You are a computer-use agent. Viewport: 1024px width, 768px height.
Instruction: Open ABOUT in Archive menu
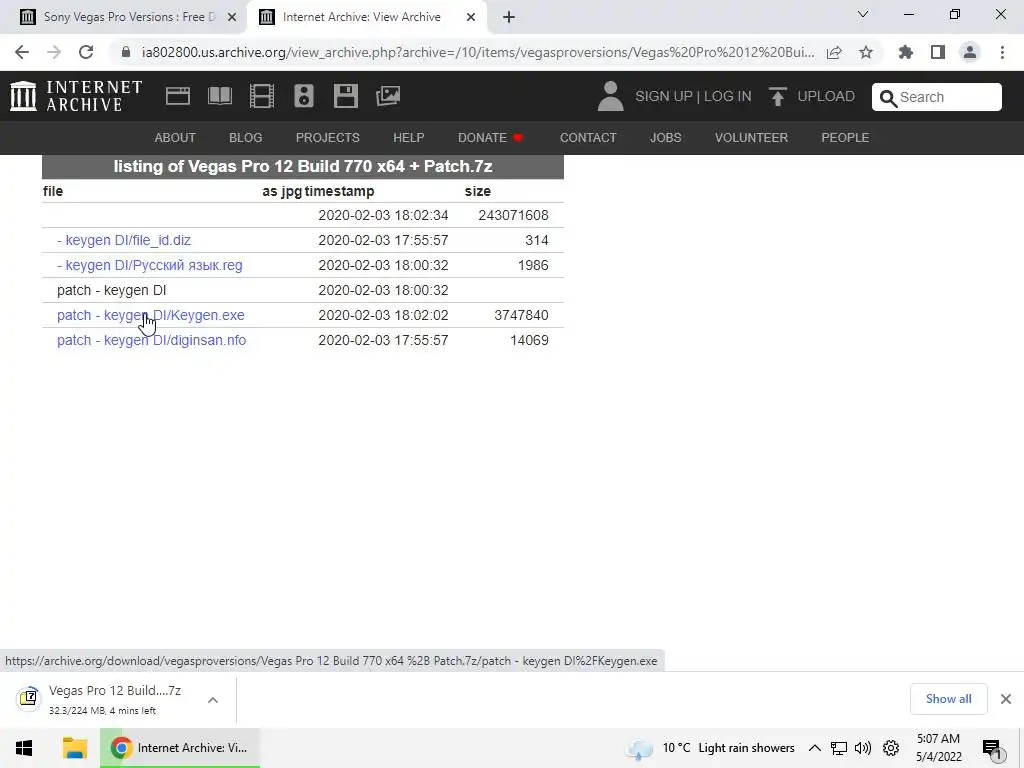[175, 138]
